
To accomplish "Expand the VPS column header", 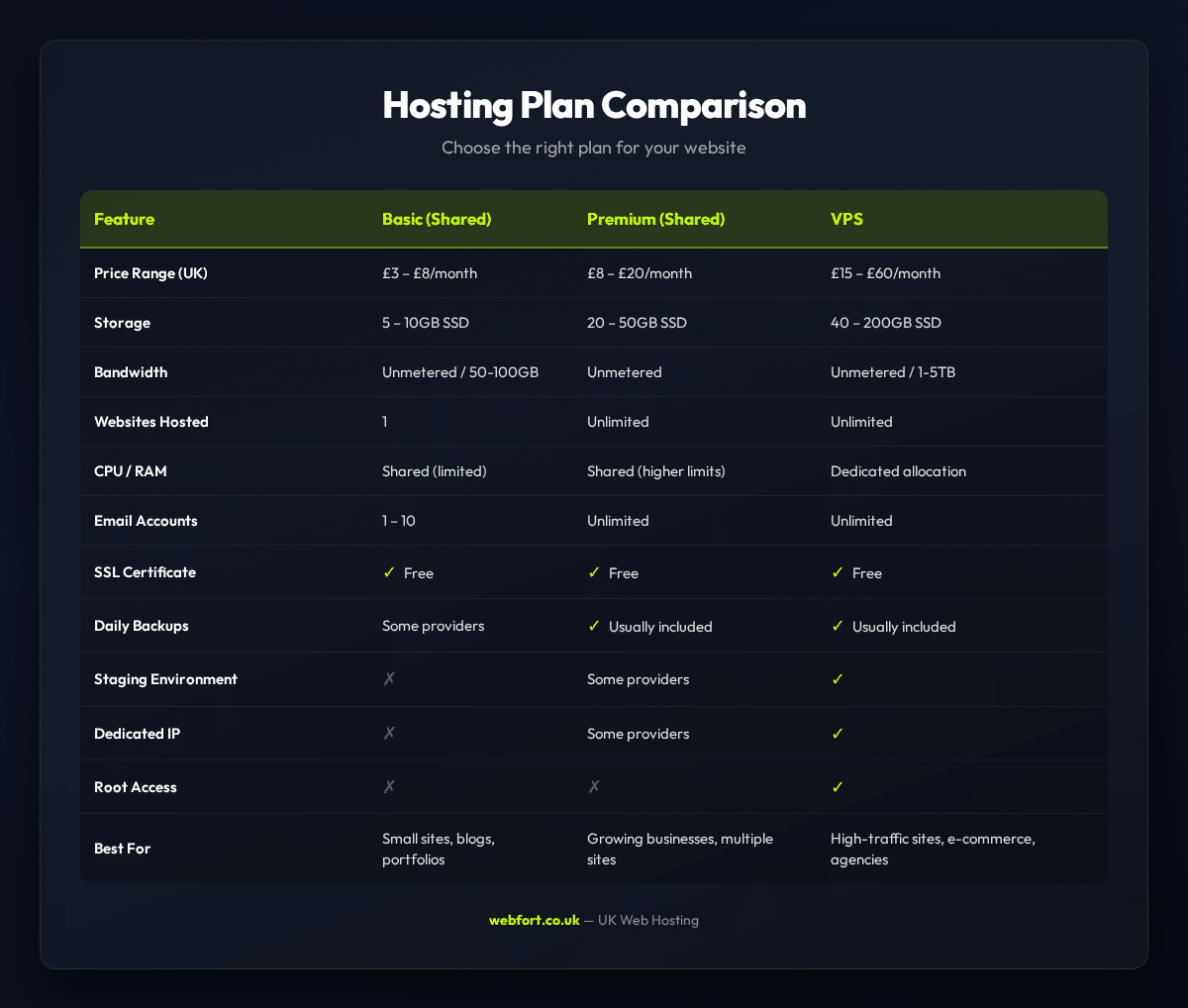I will click(846, 219).
